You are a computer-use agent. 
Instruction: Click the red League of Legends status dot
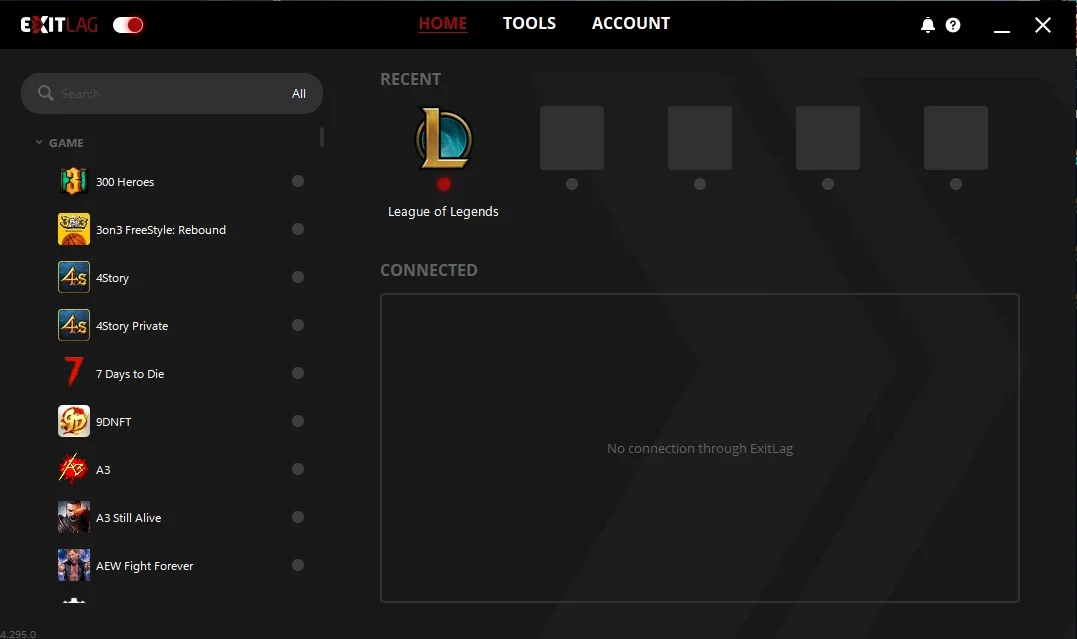(444, 184)
